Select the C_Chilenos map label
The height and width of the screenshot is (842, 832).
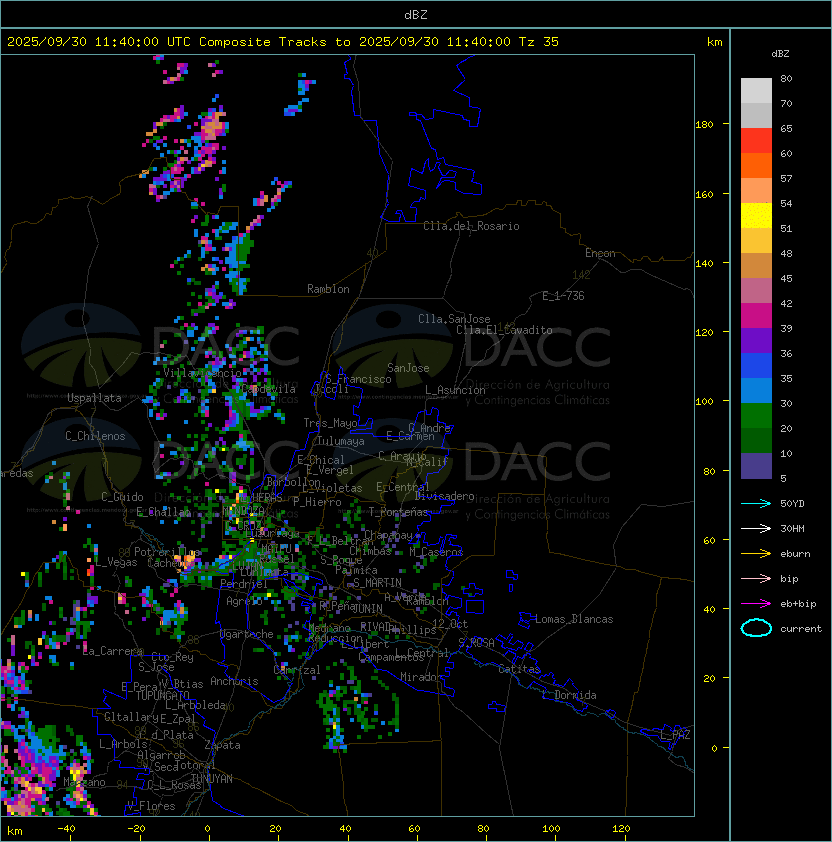(95, 436)
